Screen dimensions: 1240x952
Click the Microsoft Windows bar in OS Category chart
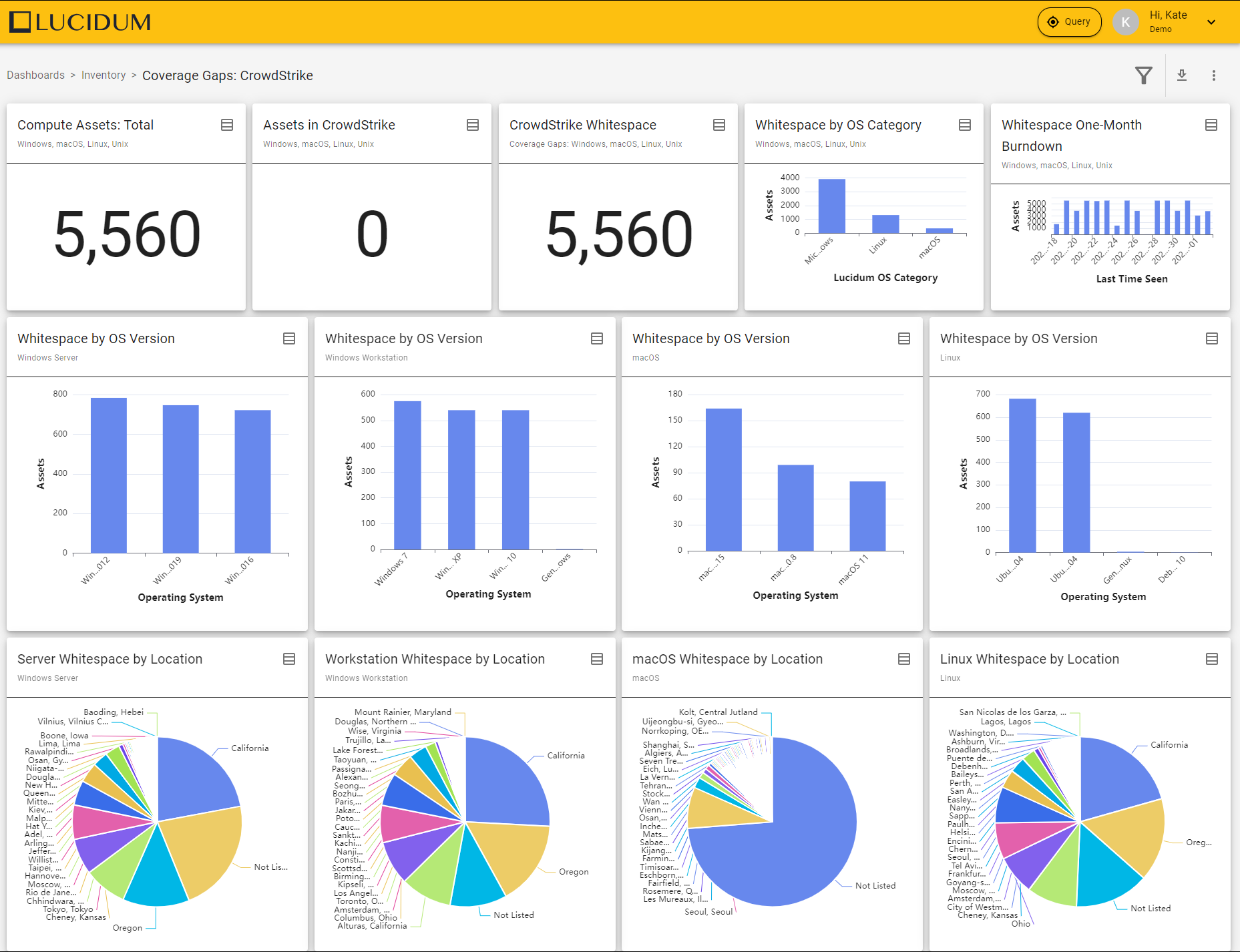[x=832, y=206]
